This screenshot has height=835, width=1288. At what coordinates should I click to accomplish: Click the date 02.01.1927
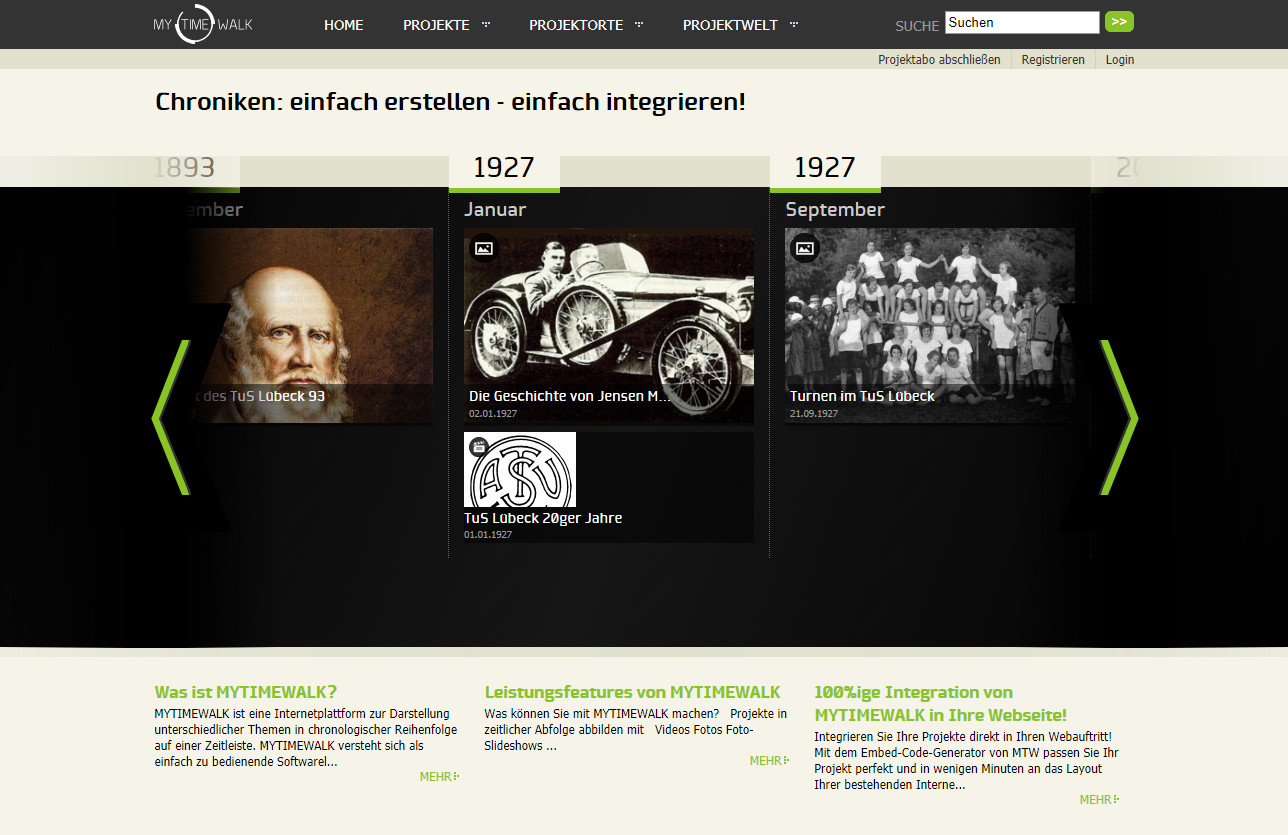(493, 413)
